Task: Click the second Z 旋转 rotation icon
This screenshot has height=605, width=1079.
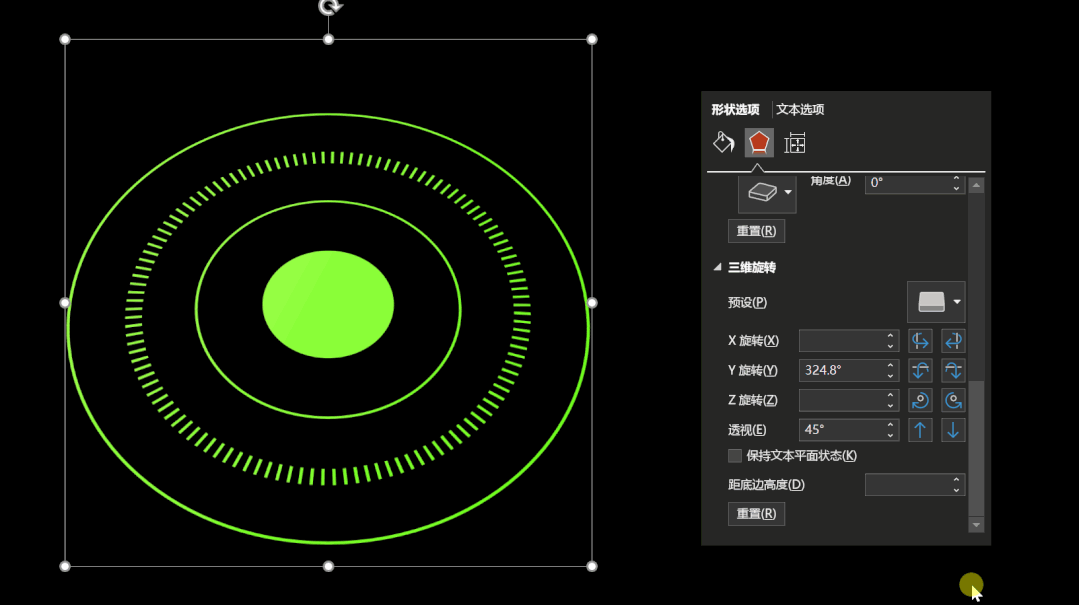Action: pos(953,400)
